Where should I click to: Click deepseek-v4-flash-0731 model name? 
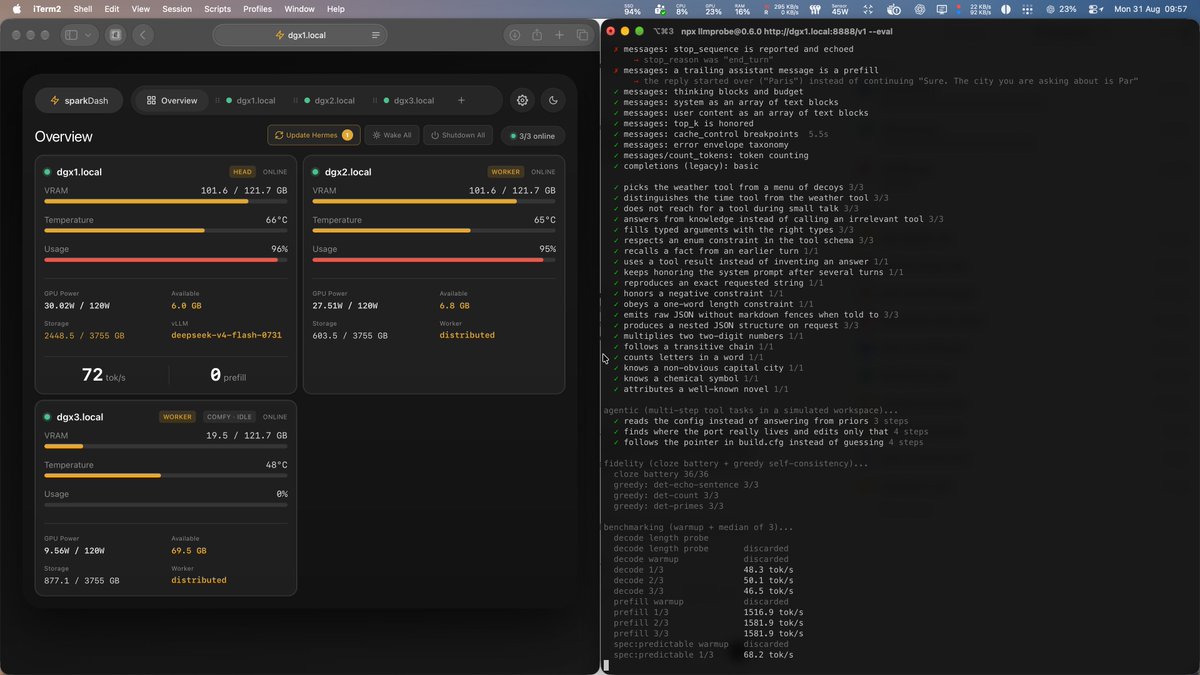[x=226, y=335]
